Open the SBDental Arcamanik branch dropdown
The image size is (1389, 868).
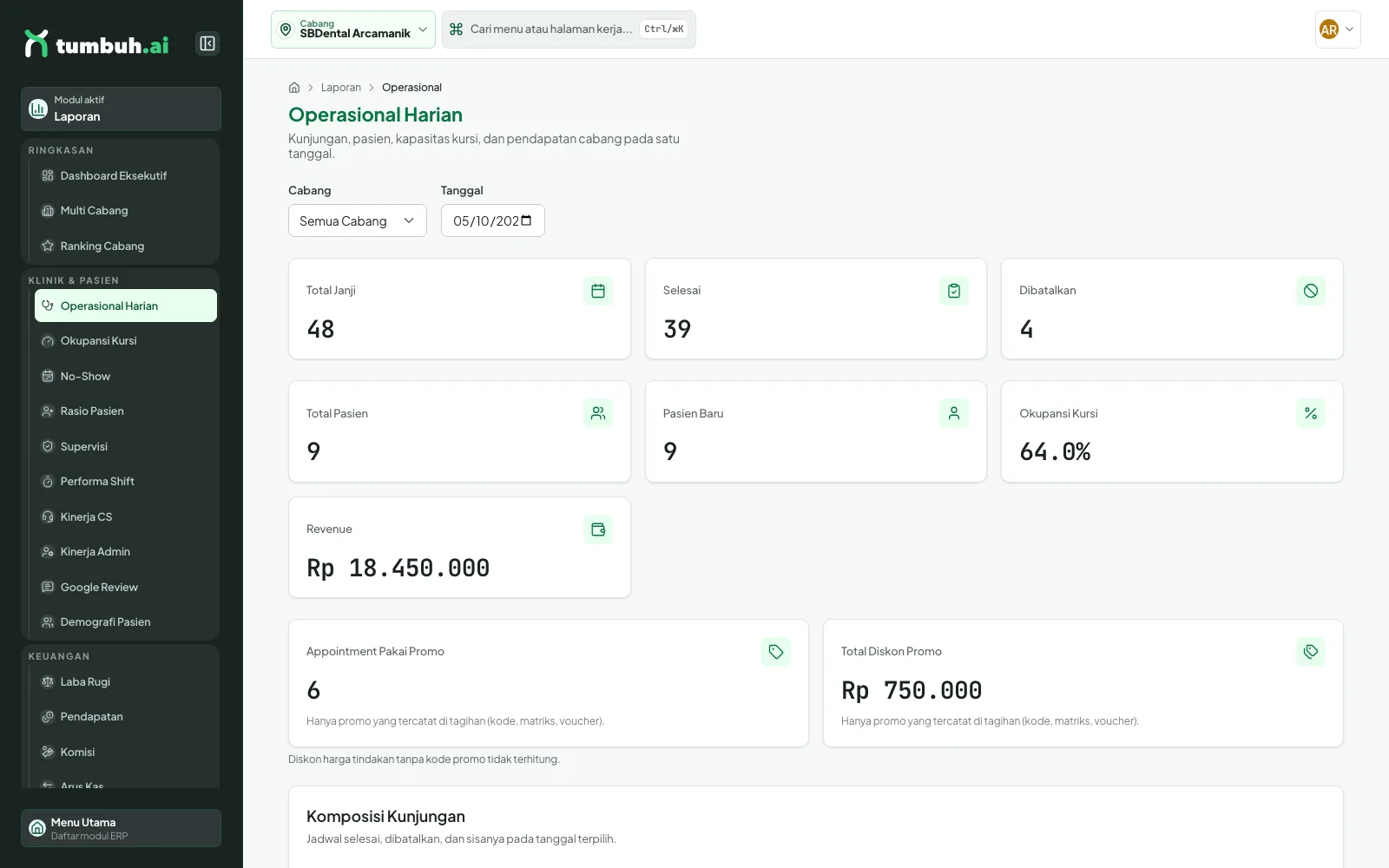pos(353,30)
